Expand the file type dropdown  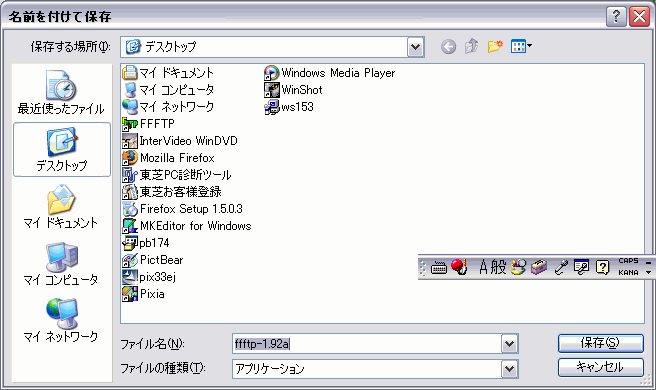[509, 369]
